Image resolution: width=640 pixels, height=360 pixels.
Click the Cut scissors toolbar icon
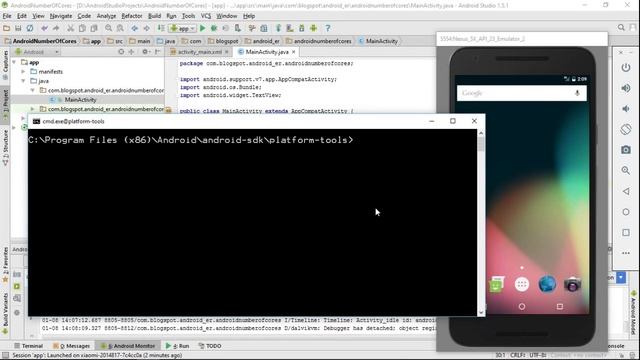(71, 28)
